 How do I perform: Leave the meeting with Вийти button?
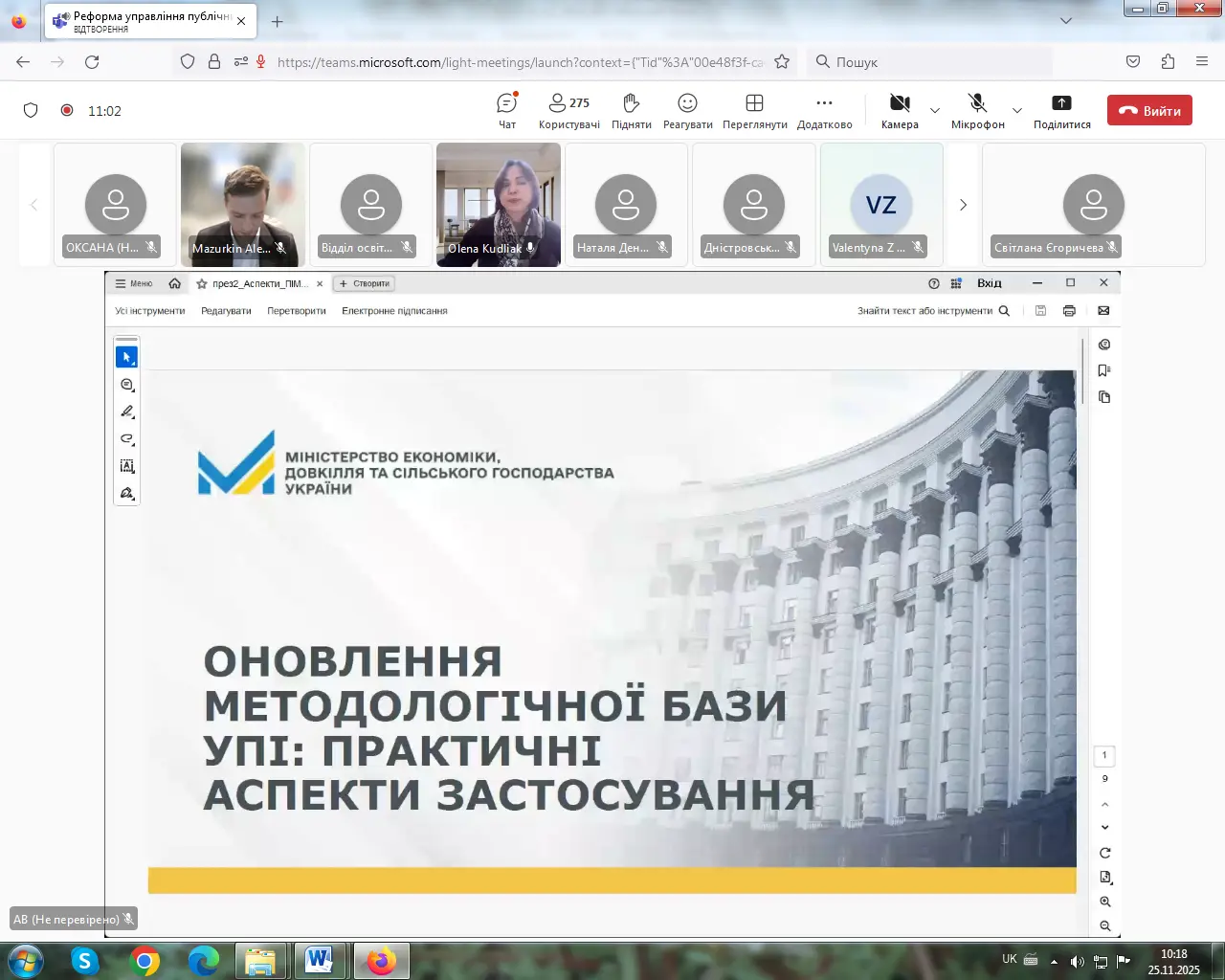coord(1149,110)
